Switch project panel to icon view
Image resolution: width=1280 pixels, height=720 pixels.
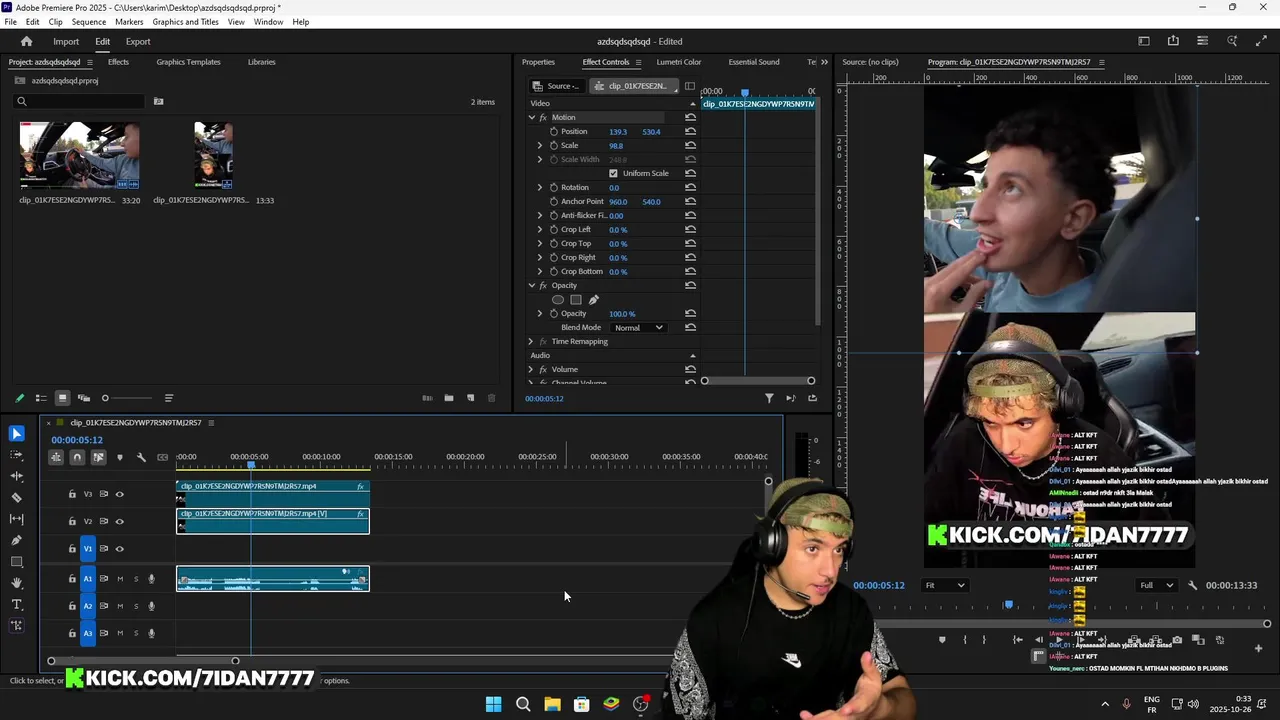pyautogui.click(x=62, y=398)
